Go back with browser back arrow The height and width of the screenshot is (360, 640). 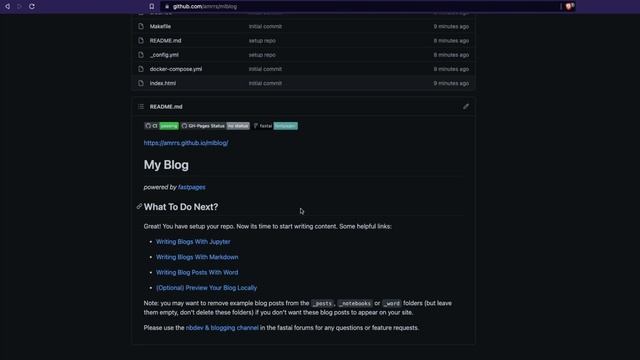(7, 7)
